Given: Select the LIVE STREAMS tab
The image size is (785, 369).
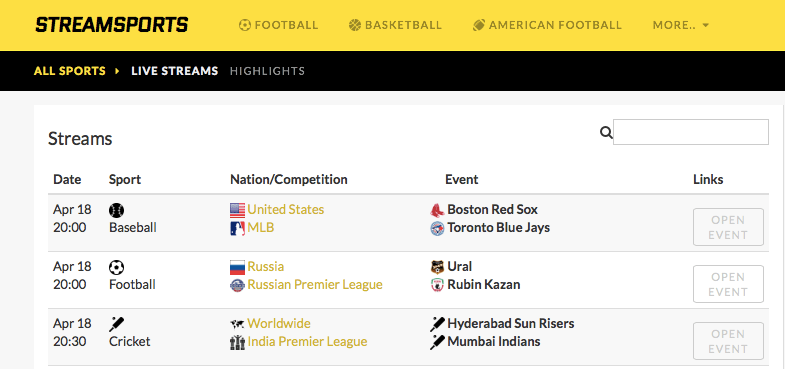Looking at the screenshot, I should (x=175, y=71).
